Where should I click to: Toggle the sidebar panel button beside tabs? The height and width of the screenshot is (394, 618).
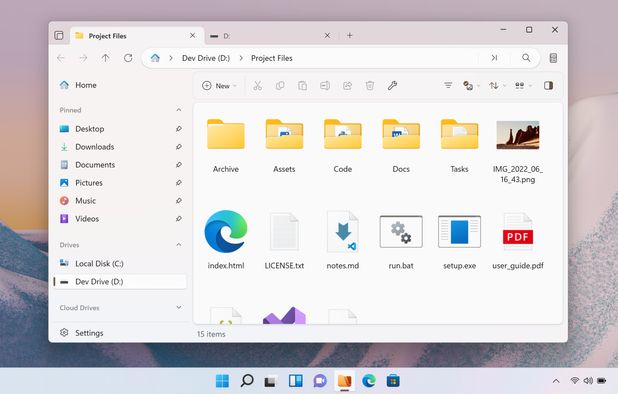click(x=59, y=35)
